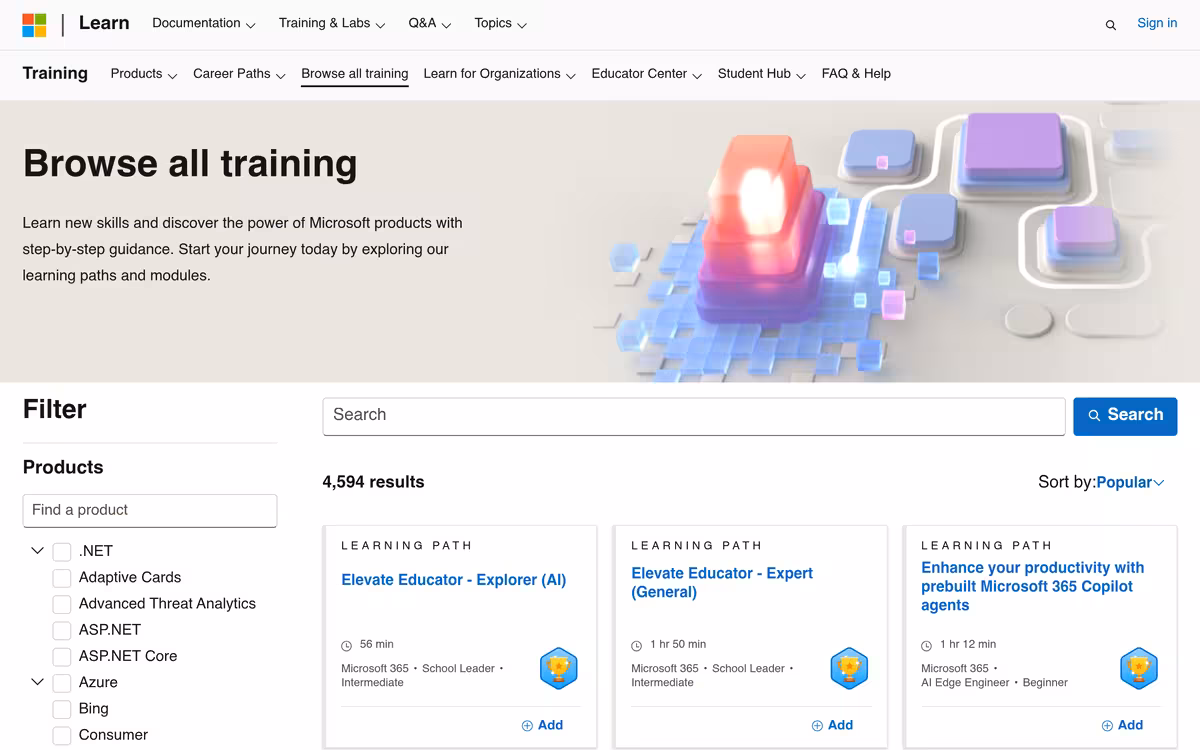Expand the .NET product tree chevron

click(37, 551)
